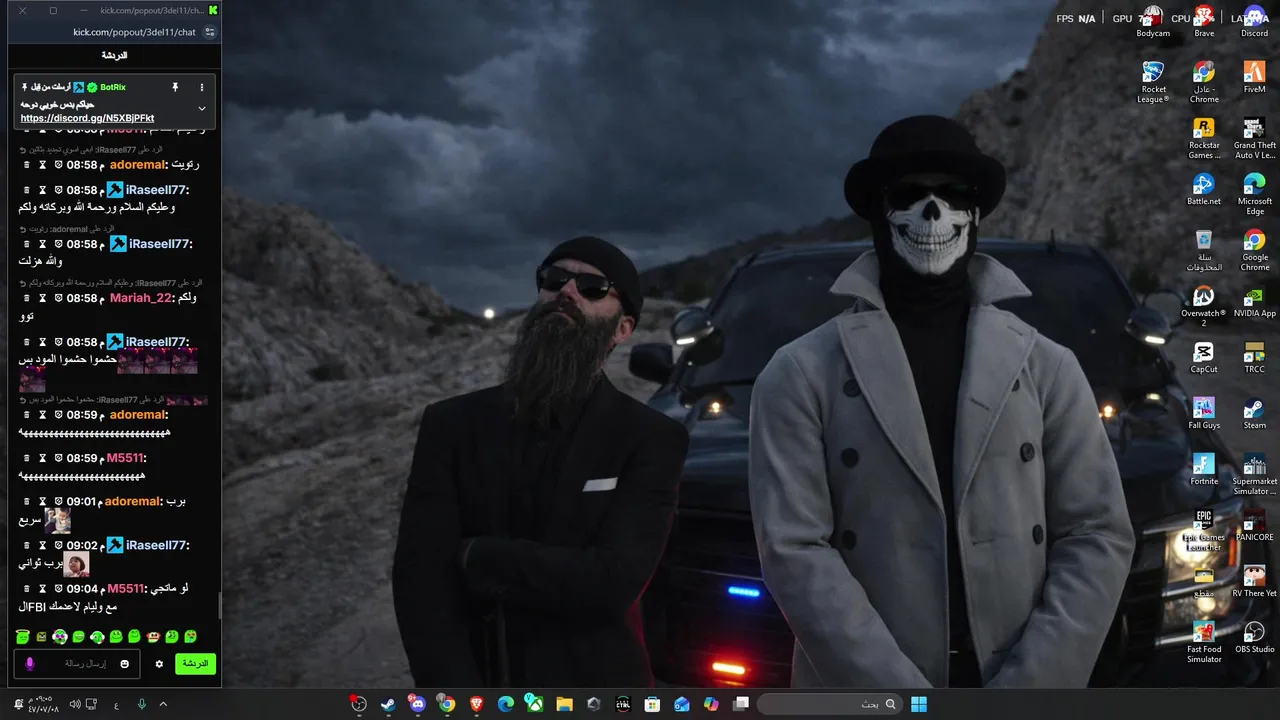The height and width of the screenshot is (720, 1280).
Task: Focus the send message input field
Action: 78,663
